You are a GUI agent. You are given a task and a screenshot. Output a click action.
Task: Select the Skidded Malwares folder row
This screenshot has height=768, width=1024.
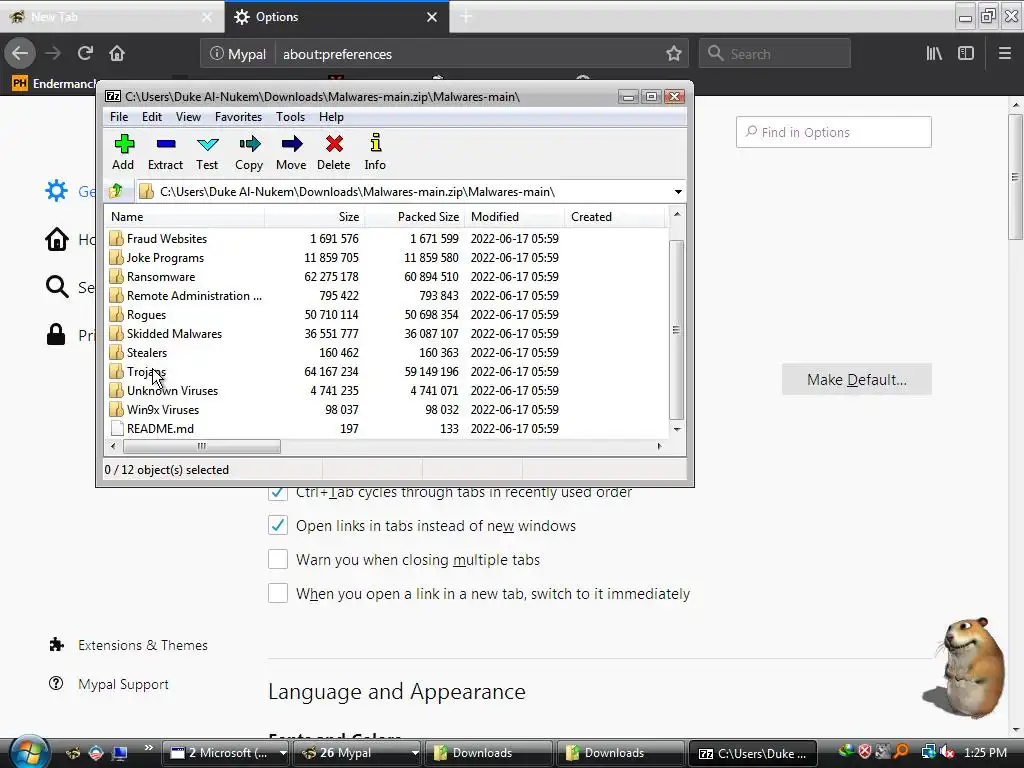[x=385, y=334]
